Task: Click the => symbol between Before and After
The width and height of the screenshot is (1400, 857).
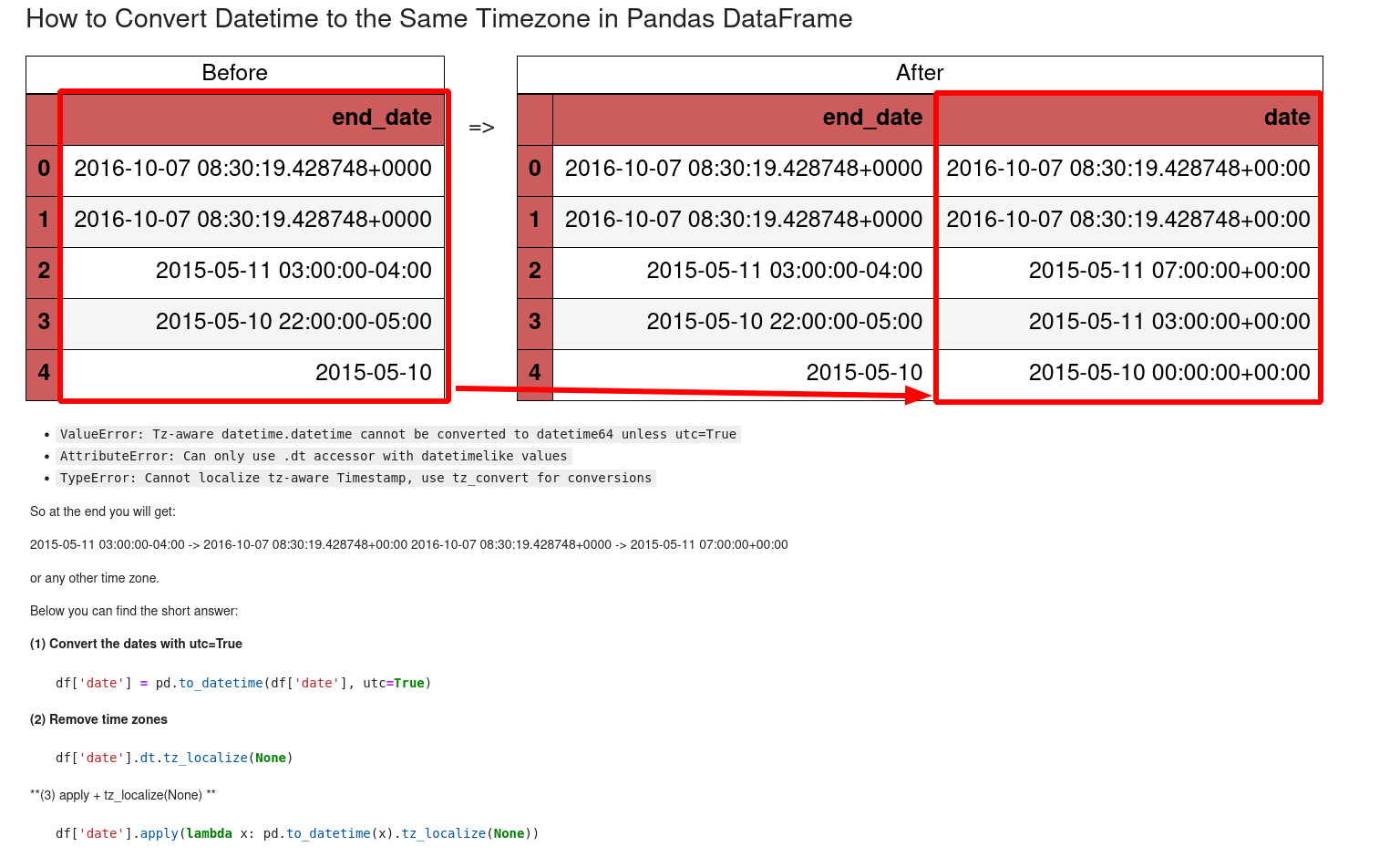Action: point(482,127)
